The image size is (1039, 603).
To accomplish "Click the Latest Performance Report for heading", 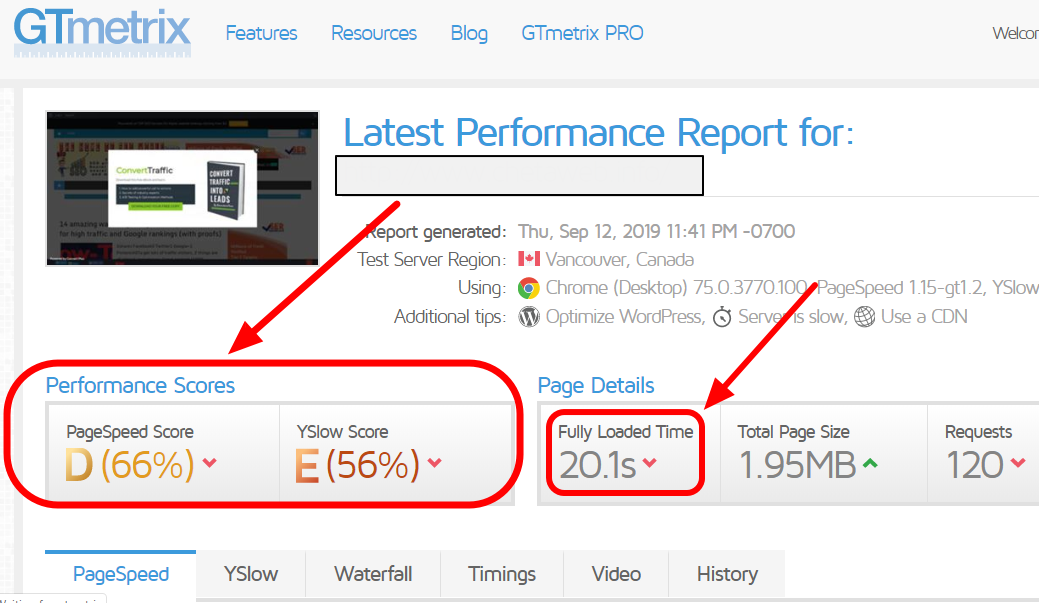I will [598, 133].
